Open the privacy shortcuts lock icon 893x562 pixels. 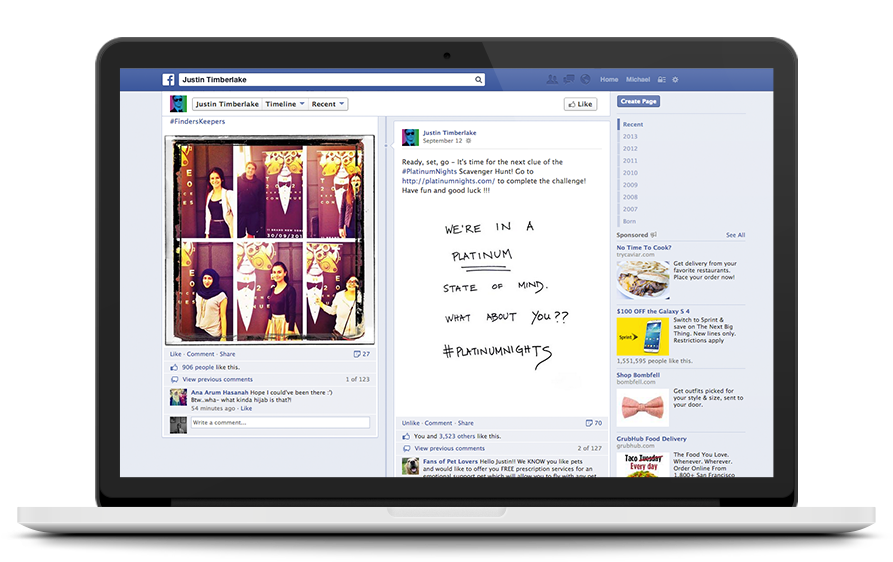[662, 80]
